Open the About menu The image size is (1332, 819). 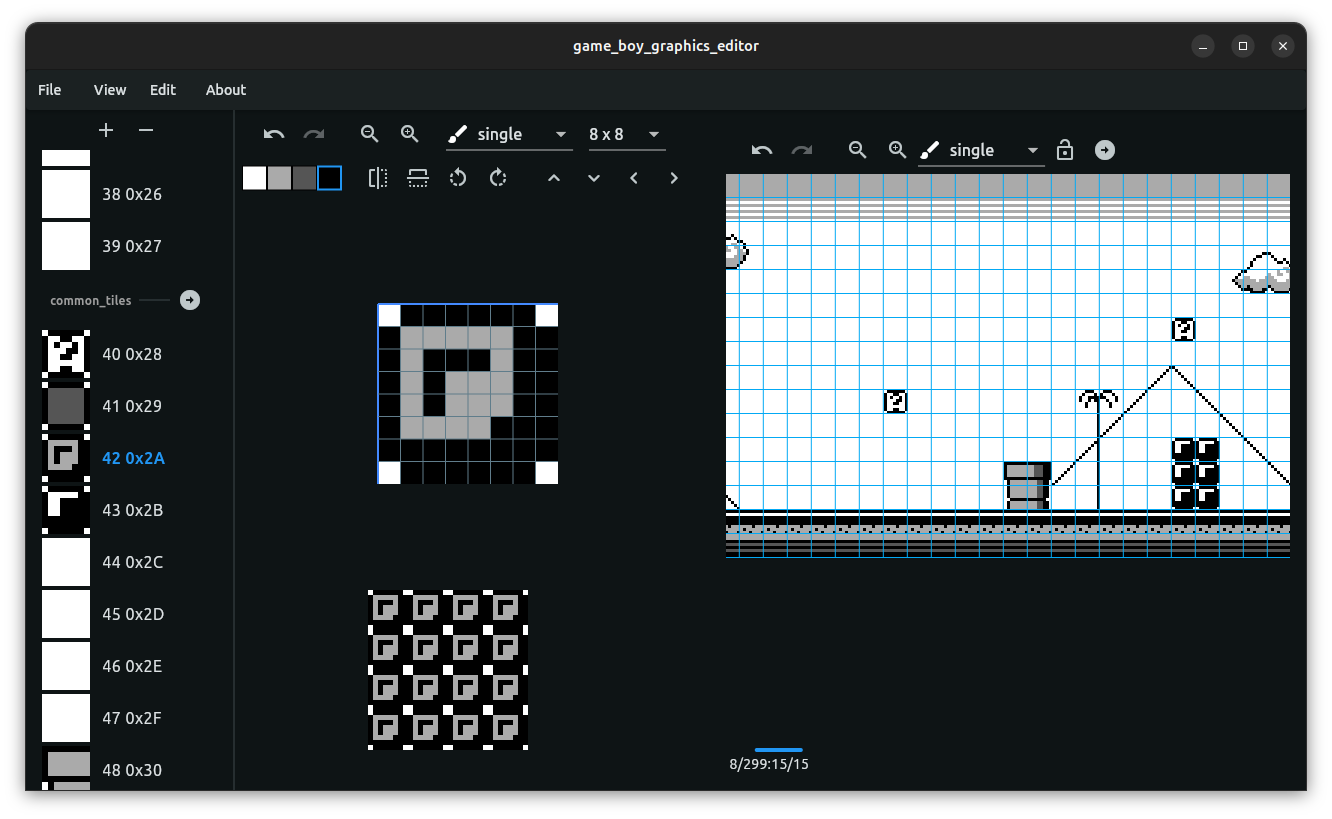[x=226, y=90]
